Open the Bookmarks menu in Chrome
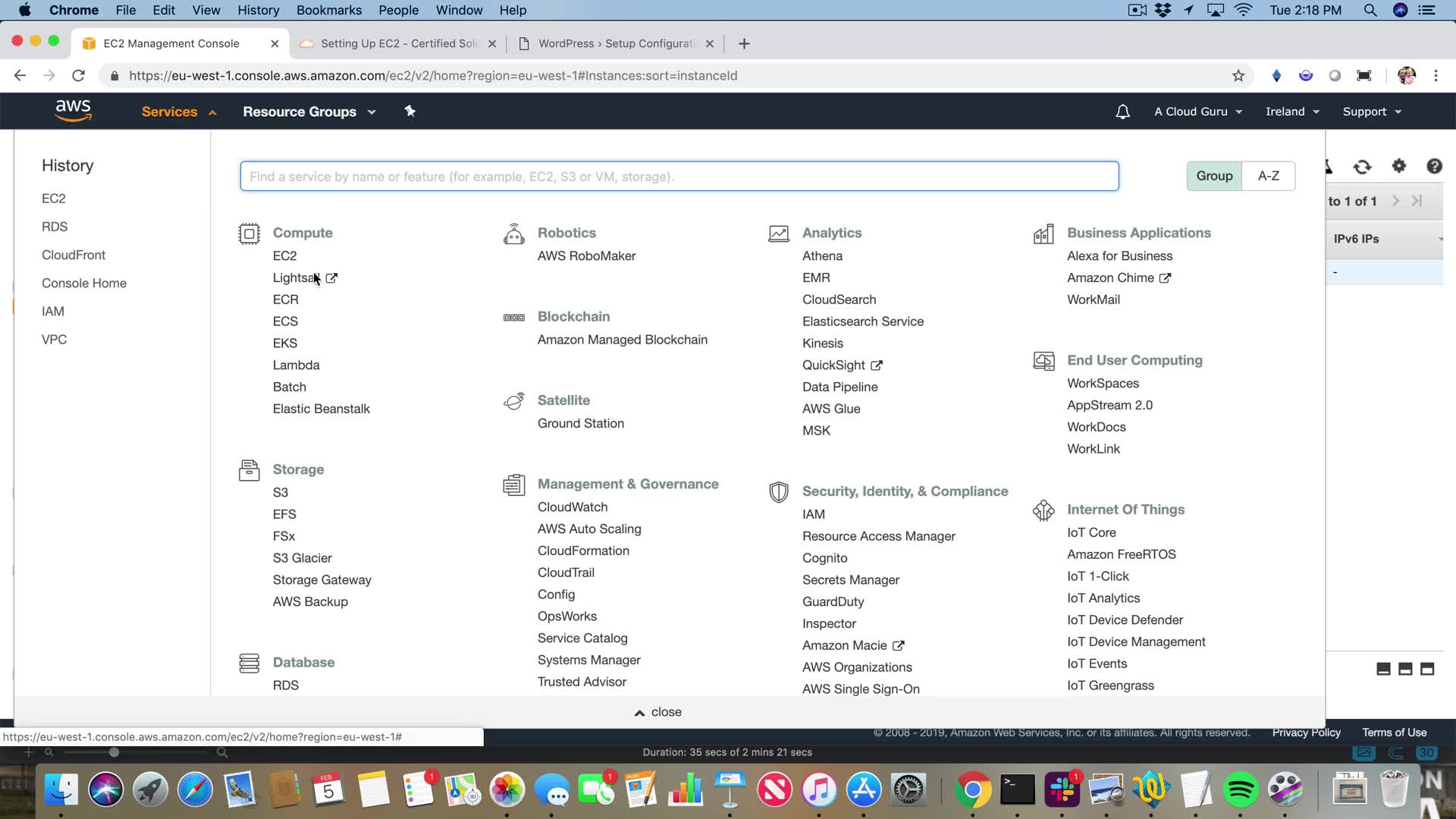The width and height of the screenshot is (1456, 819). [x=328, y=10]
